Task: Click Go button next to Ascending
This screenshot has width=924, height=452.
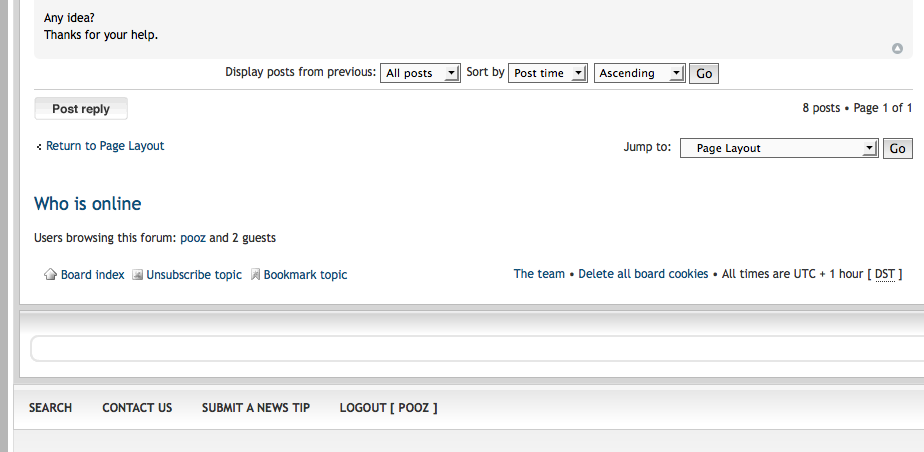Action: coord(704,74)
